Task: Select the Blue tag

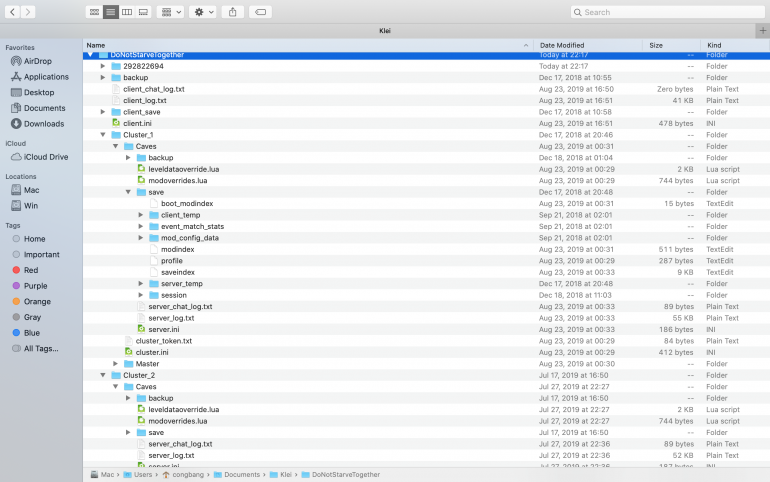Action: pyautogui.click(x=31, y=333)
